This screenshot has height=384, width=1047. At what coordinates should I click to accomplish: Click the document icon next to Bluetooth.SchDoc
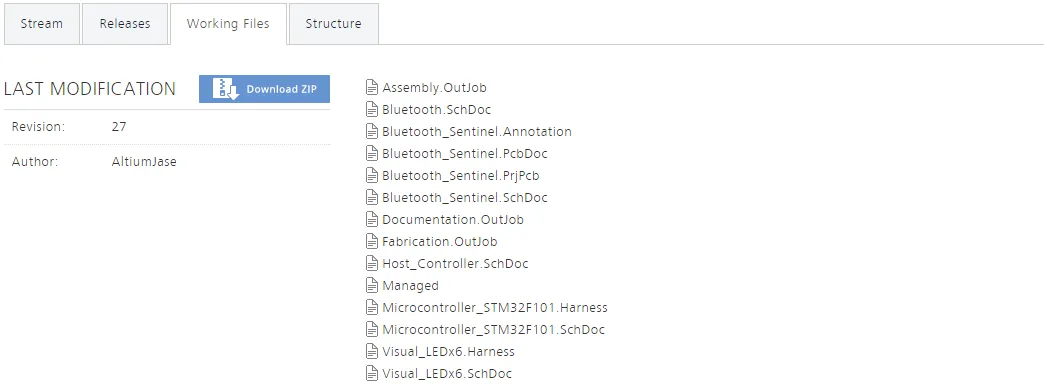[x=372, y=110]
